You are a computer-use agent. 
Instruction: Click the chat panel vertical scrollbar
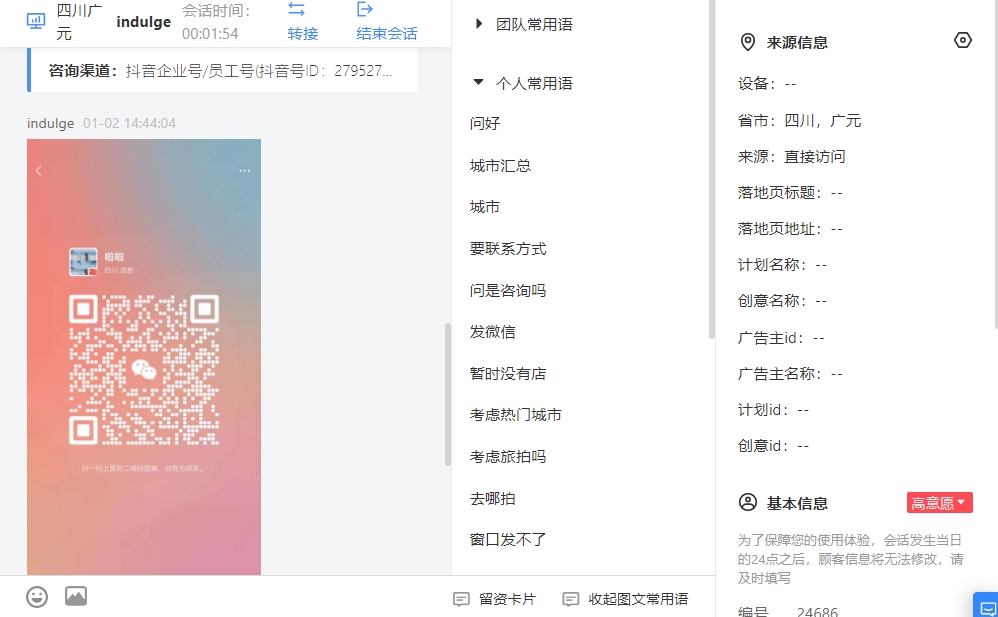tap(447, 395)
